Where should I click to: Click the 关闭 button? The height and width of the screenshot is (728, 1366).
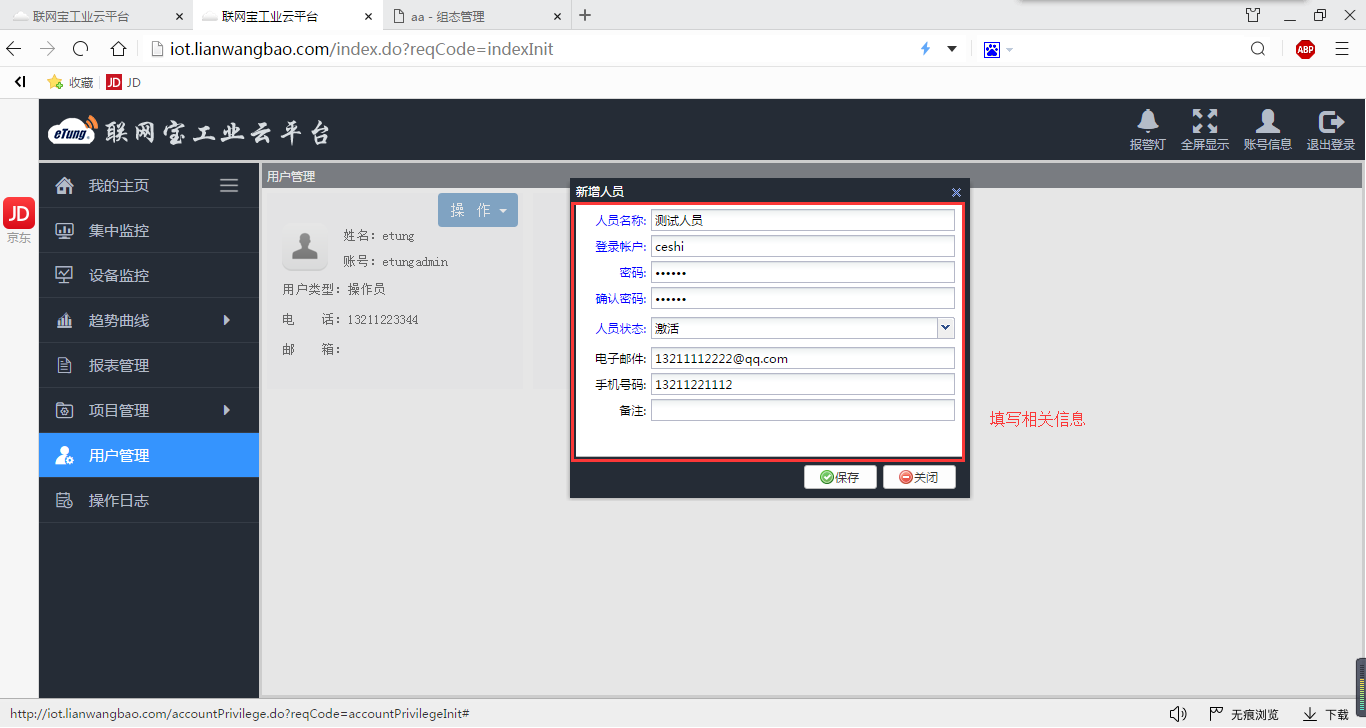919,477
